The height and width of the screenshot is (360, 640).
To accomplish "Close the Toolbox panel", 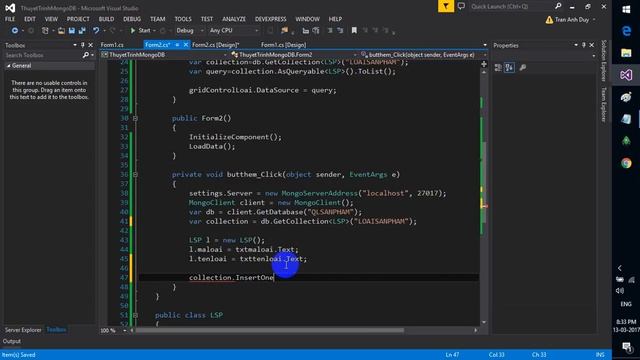I will (91, 45).
